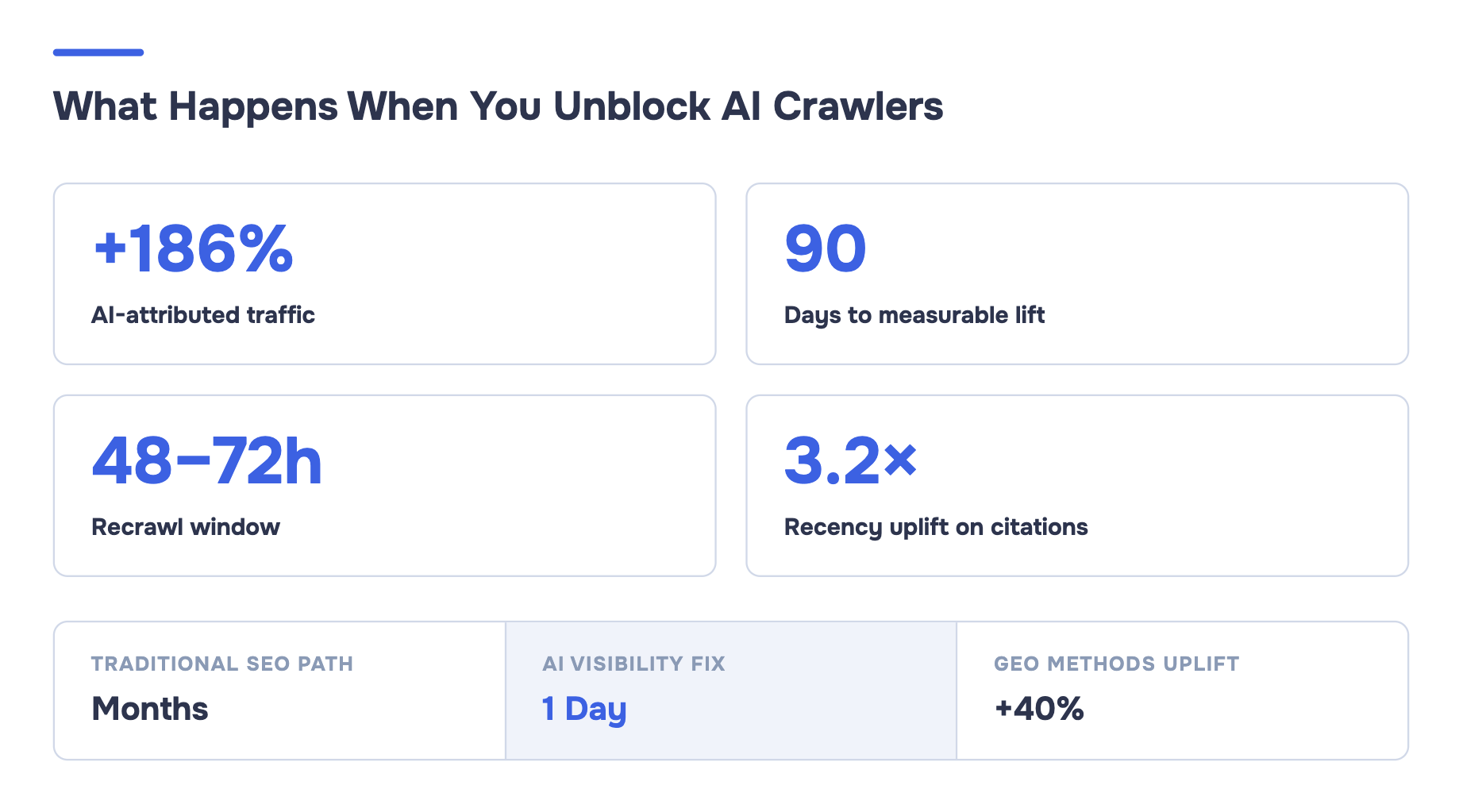Click the 3.2× uplift number
This screenshot has width=1459, height=812.
[851, 461]
